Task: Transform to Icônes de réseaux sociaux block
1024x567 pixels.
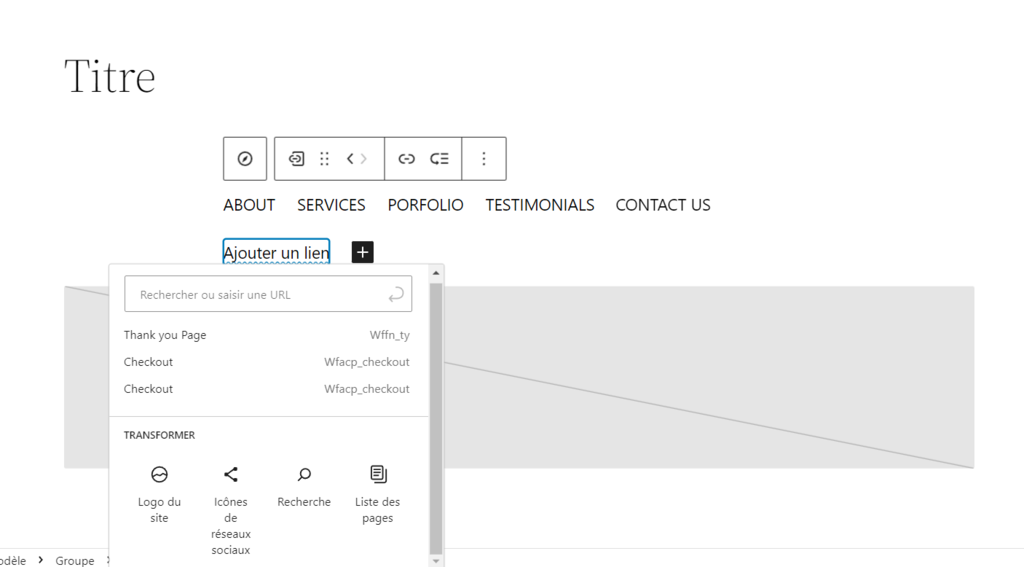Action: (x=231, y=510)
